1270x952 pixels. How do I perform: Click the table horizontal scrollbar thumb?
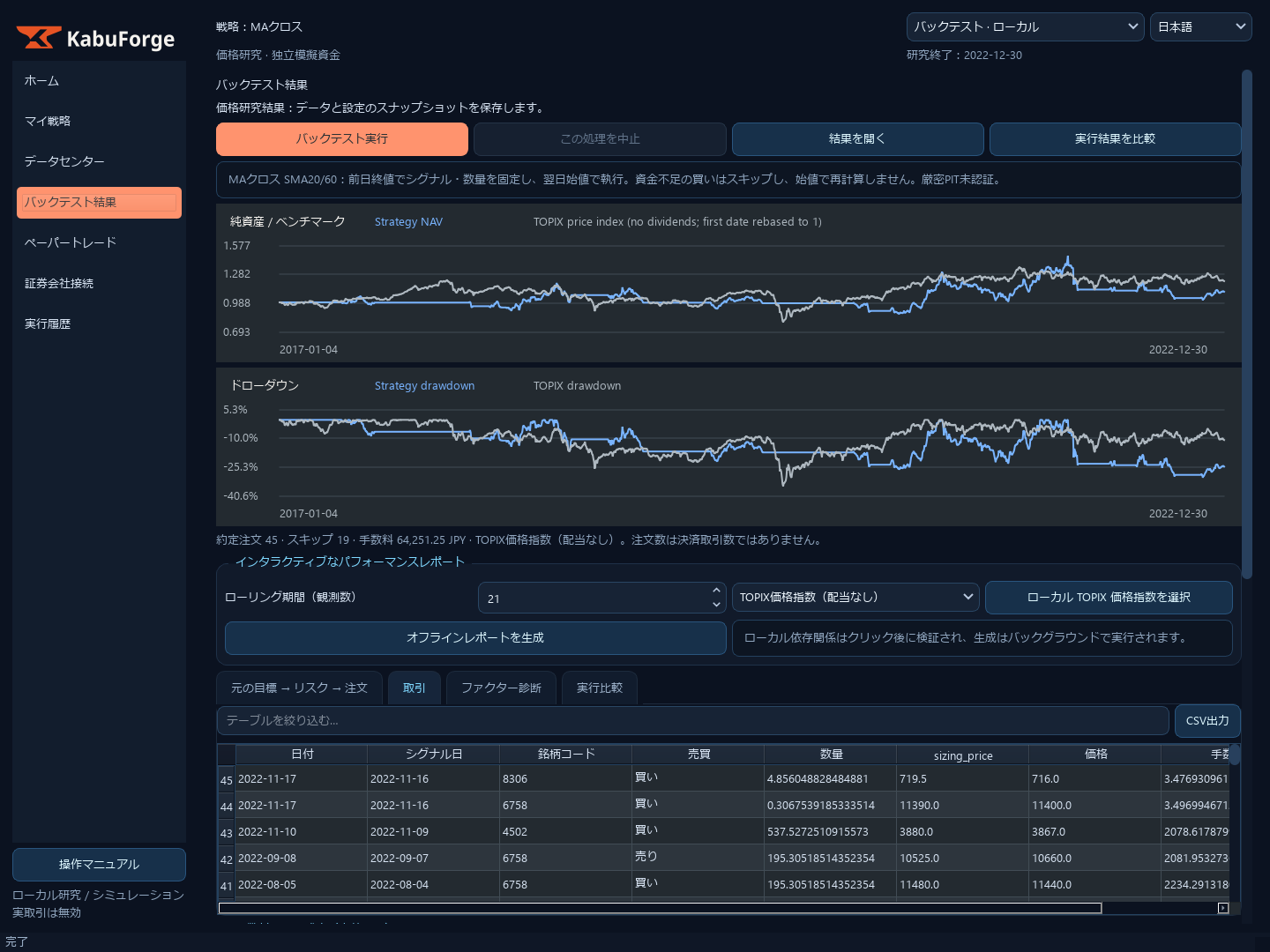pyautogui.click(x=660, y=908)
